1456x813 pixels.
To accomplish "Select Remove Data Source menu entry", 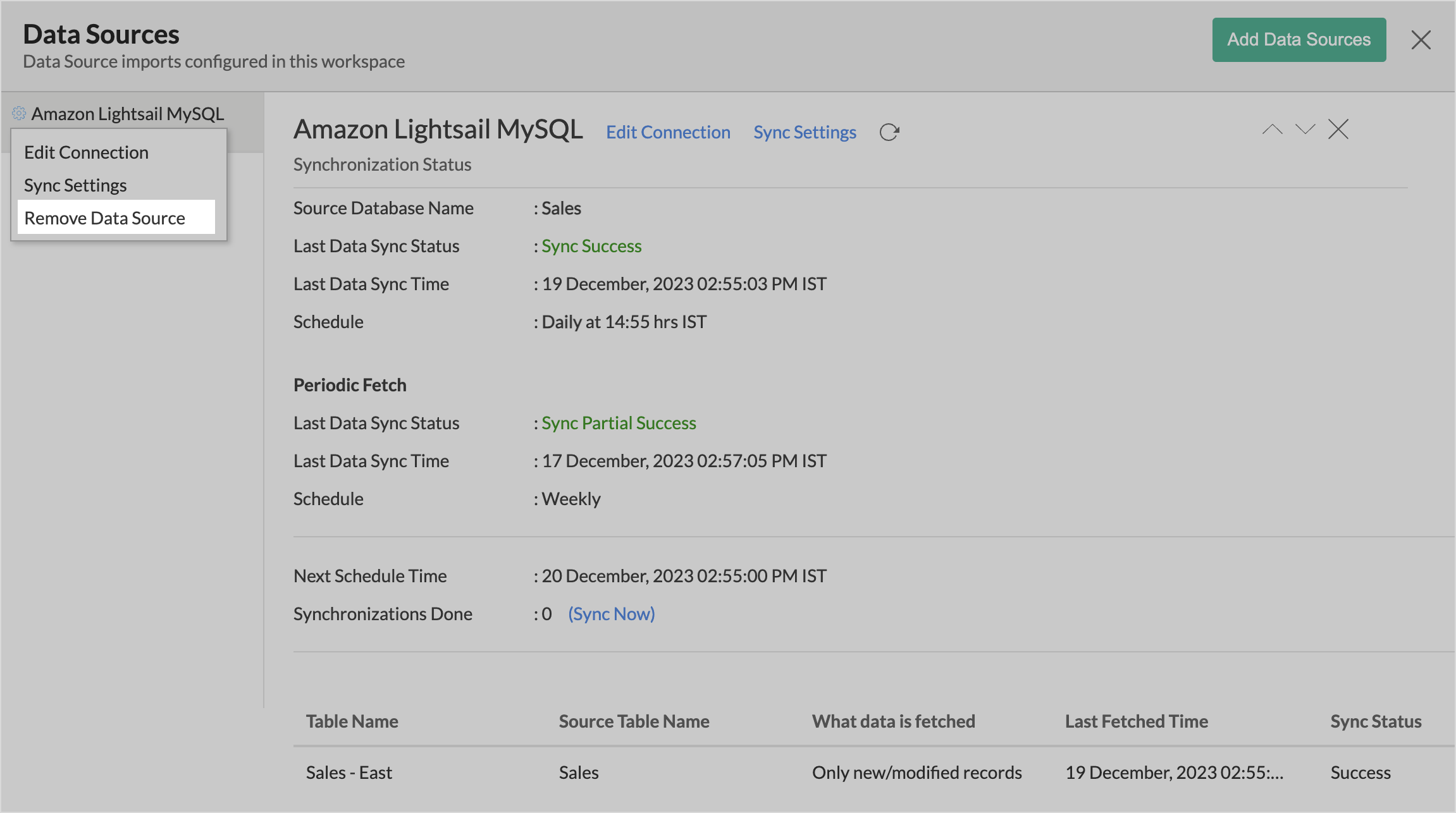I will click(x=105, y=218).
